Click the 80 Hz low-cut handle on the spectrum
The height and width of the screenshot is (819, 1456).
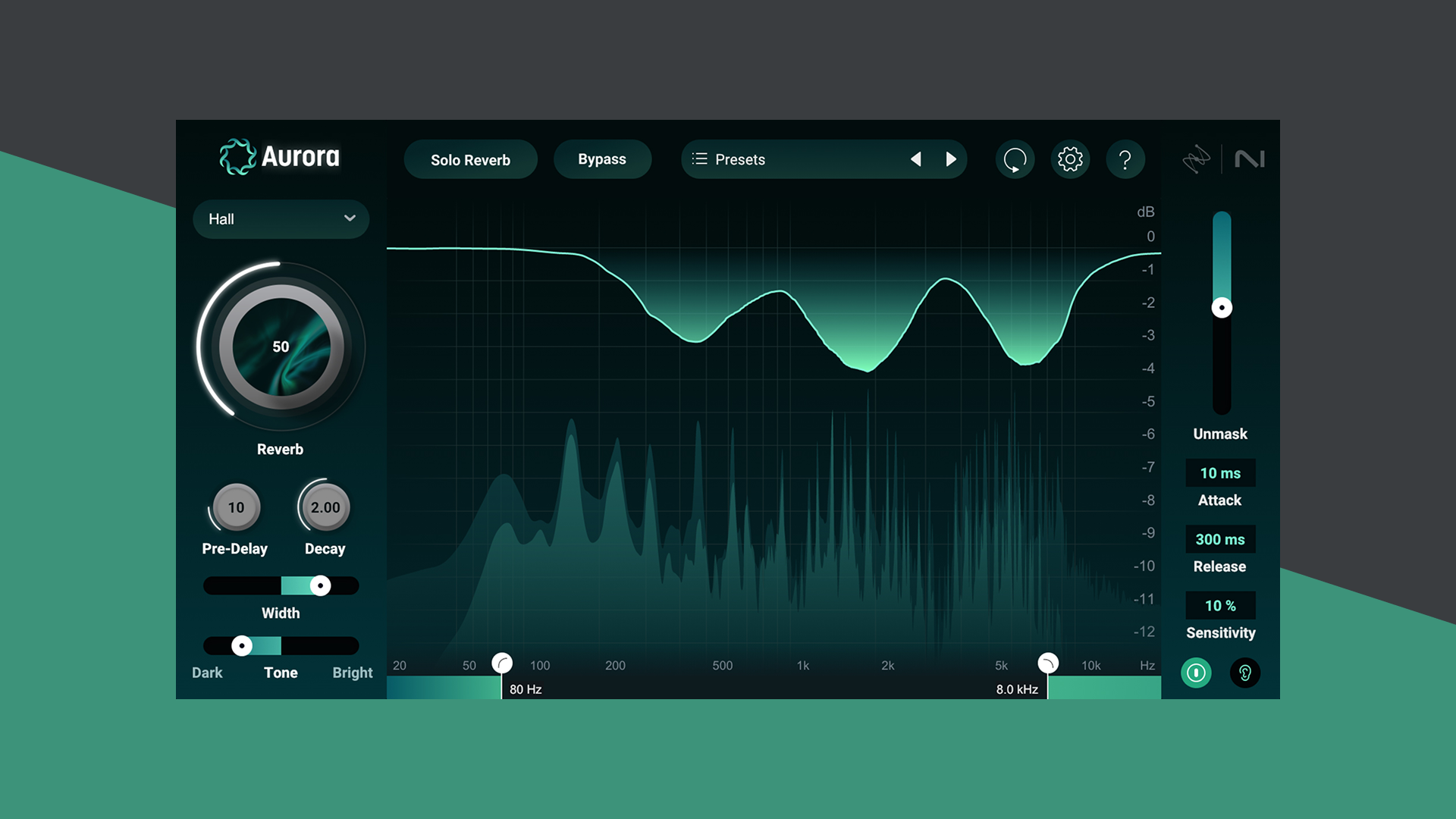[x=501, y=663]
